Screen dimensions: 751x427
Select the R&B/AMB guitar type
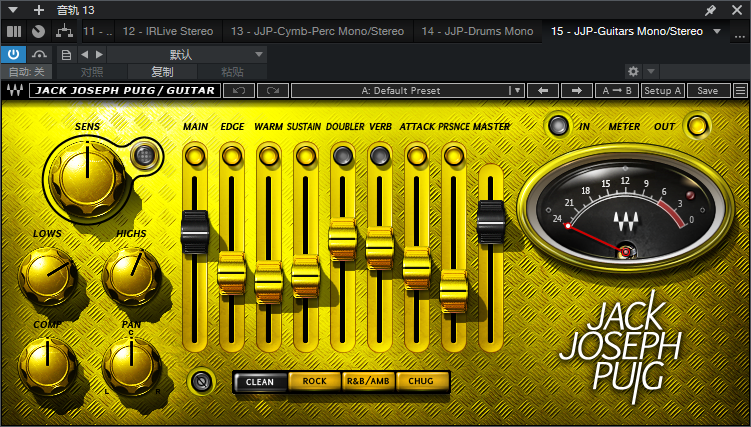(368, 382)
